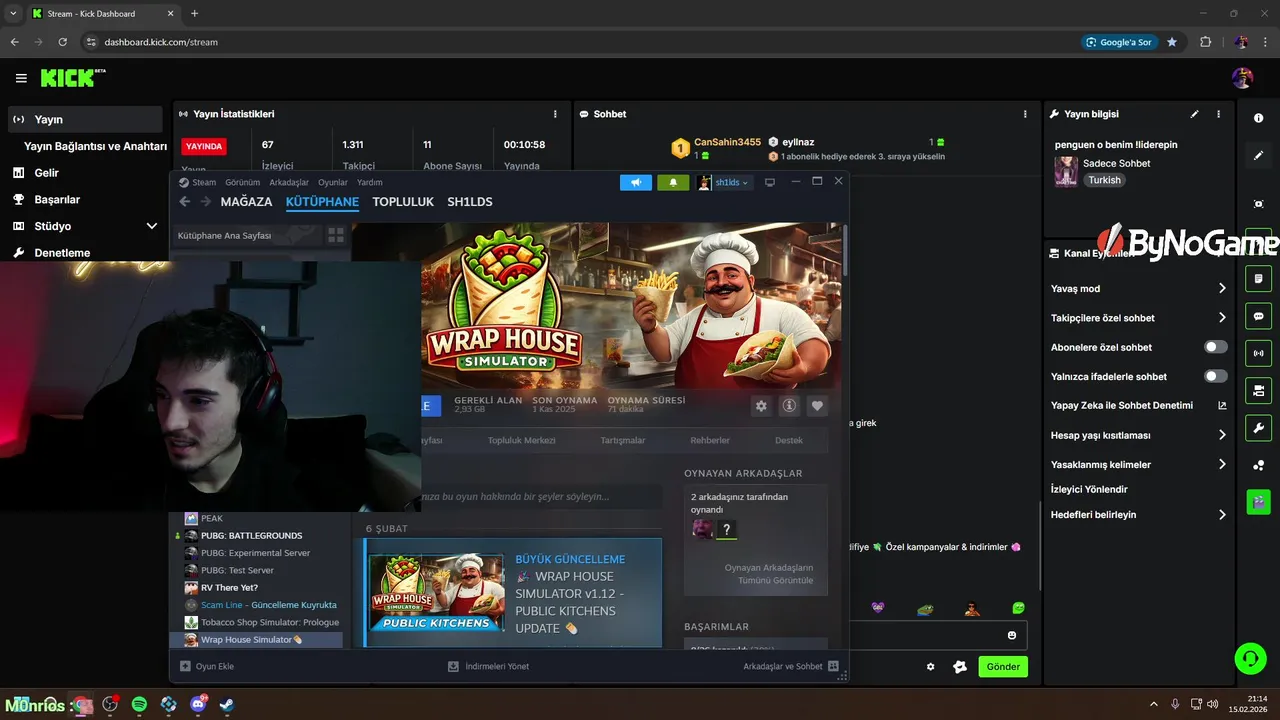Open wrench tool icon in right rail

pos(1258,428)
